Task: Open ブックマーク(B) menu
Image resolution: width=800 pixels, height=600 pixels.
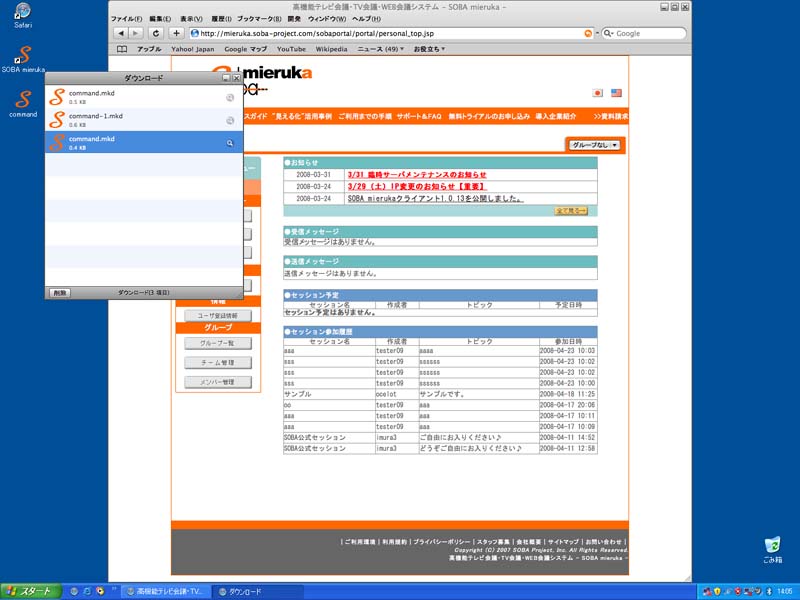Action: click(259, 19)
